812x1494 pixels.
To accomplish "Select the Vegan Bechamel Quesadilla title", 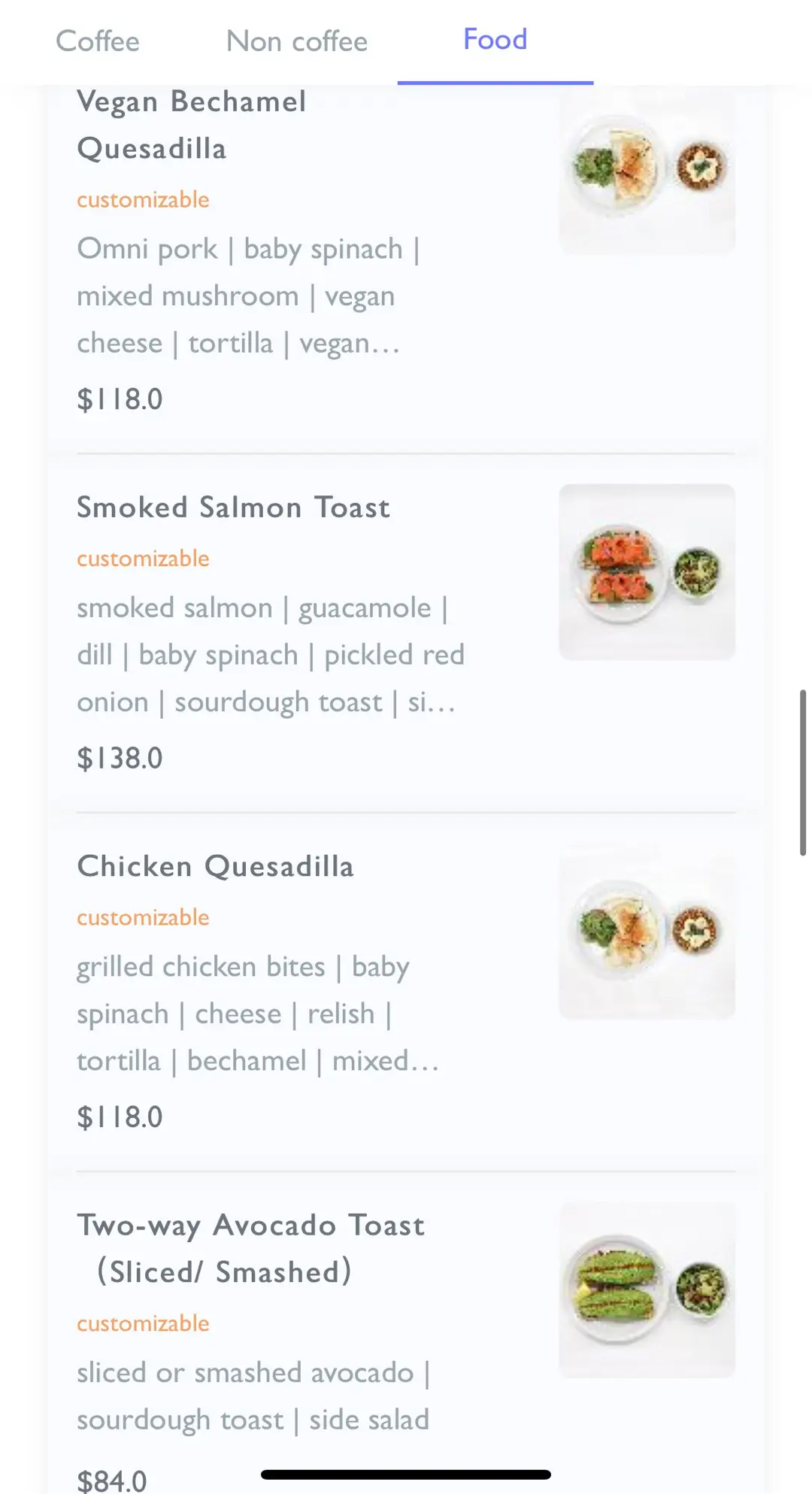I will pos(192,125).
